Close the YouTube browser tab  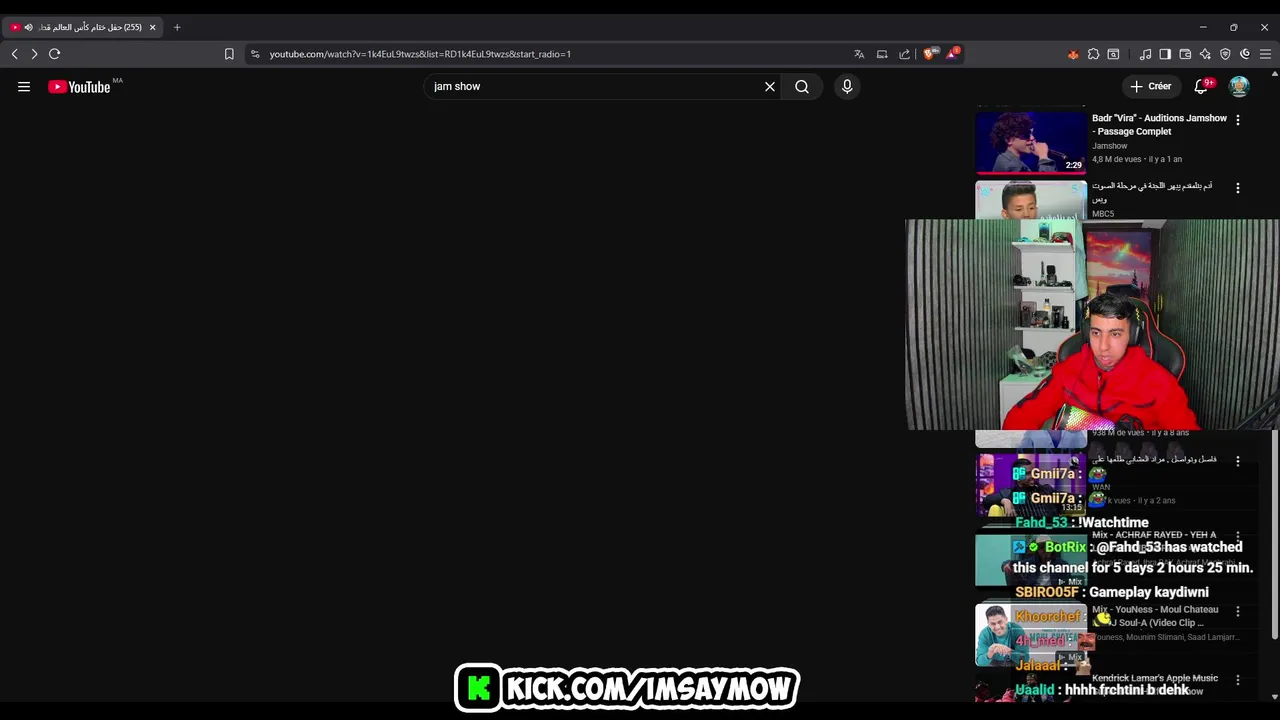[152, 27]
